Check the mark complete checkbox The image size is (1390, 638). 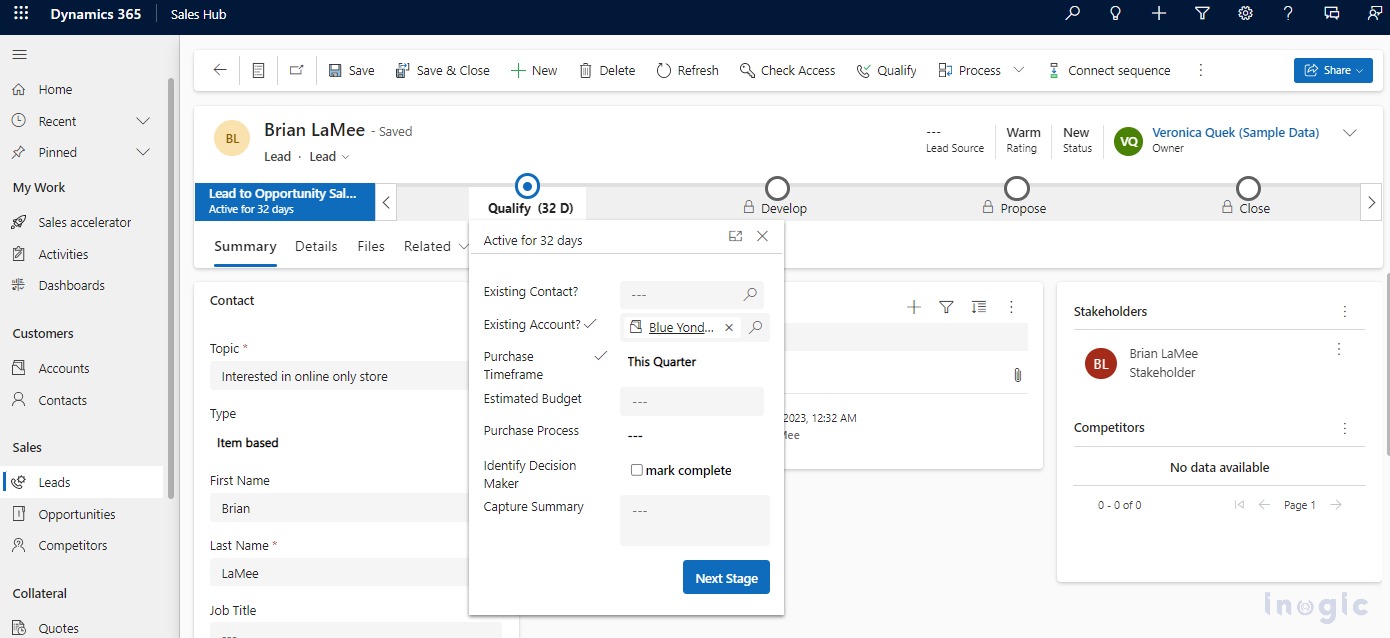click(x=636, y=469)
